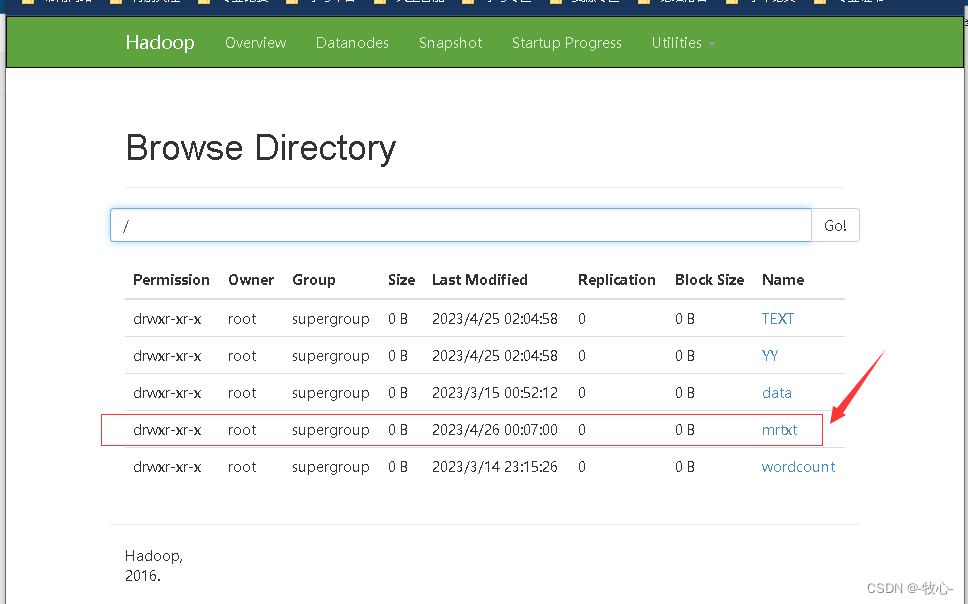Viewport: 968px width, 604px height.
Task: Open the Hadoop brand link
Action: pos(160,43)
